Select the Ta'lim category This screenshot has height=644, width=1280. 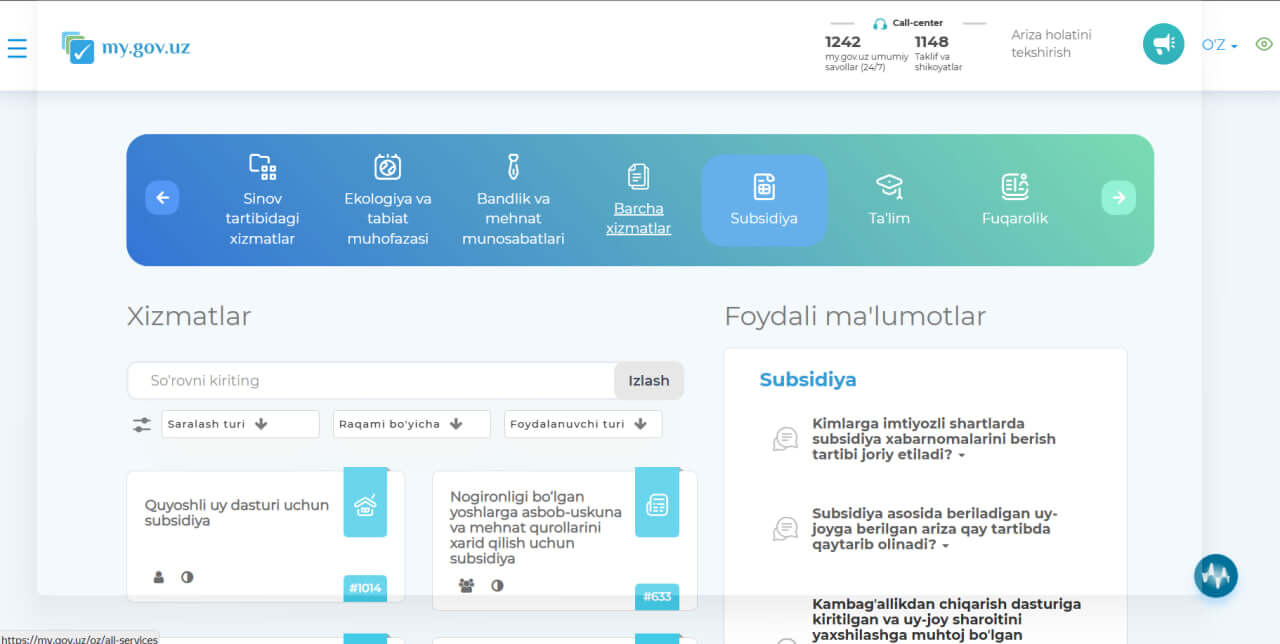[x=889, y=199]
